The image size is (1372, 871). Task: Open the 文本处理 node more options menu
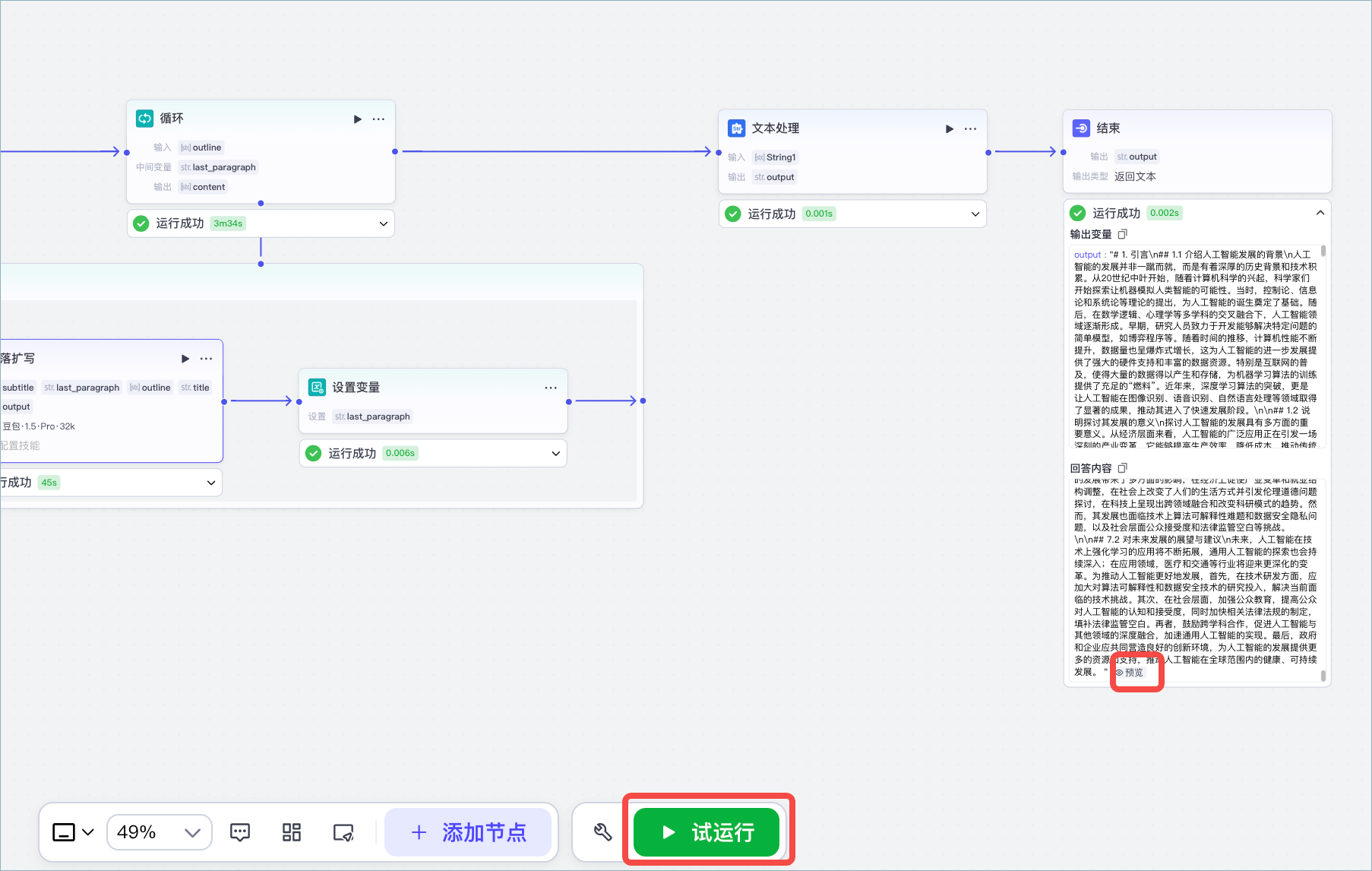tap(970, 129)
